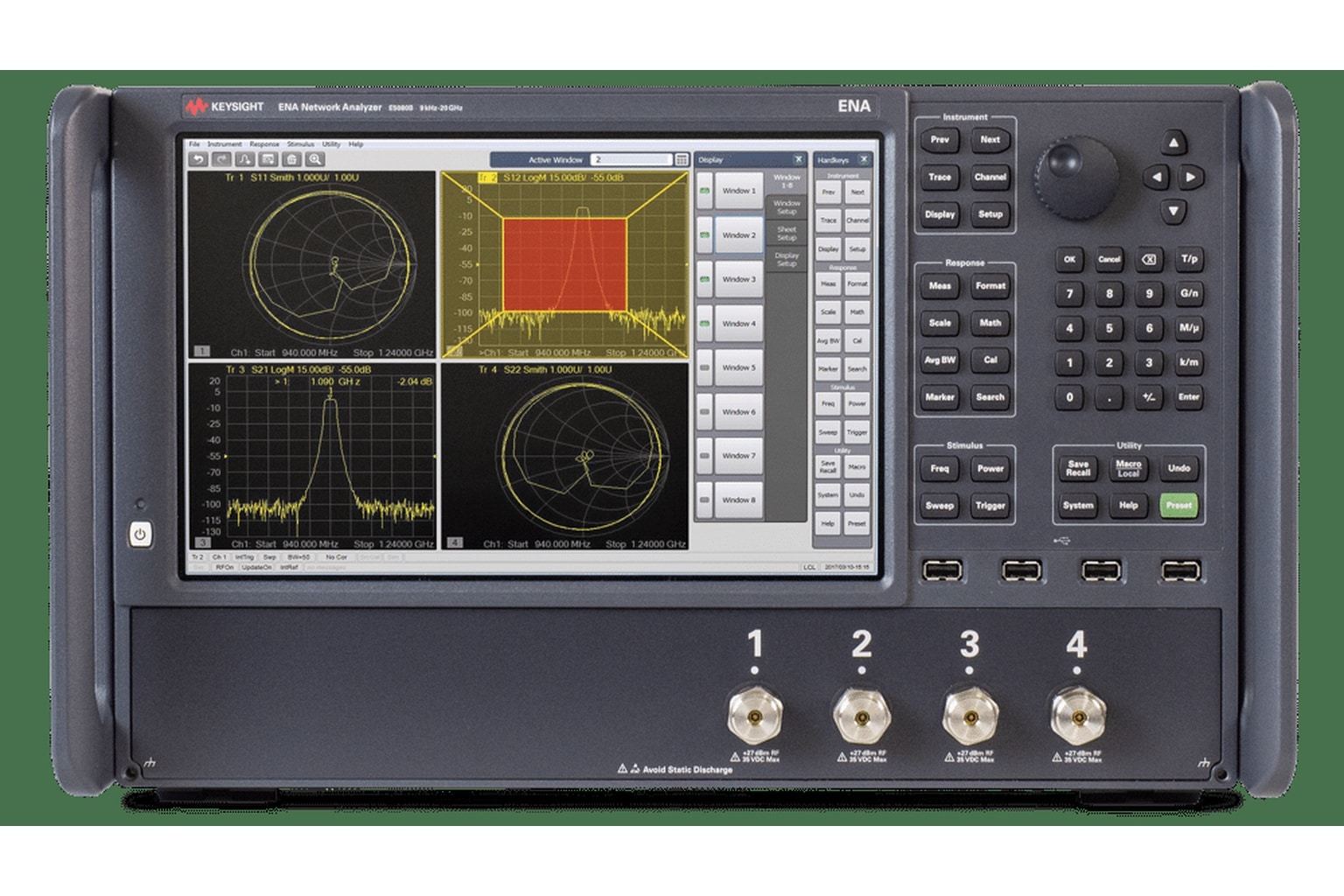Image resolution: width=1344 pixels, height=896 pixels.
Task: Click the Sweep key in on-screen Hardkeys
Action: 828,432
